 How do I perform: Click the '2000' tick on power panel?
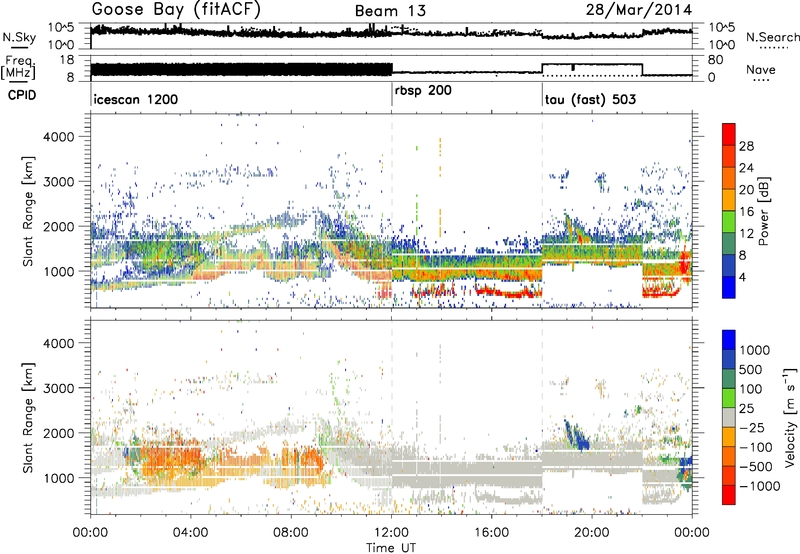[61, 226]
